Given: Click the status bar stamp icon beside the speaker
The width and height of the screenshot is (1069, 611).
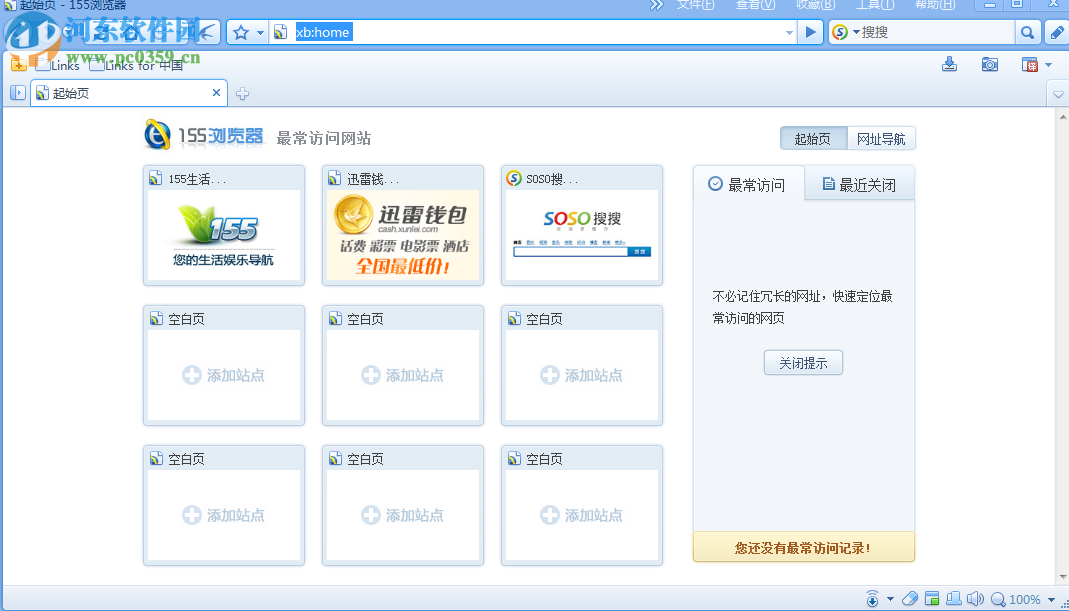Looking at the screenshot, I should [x=954, y=599].
